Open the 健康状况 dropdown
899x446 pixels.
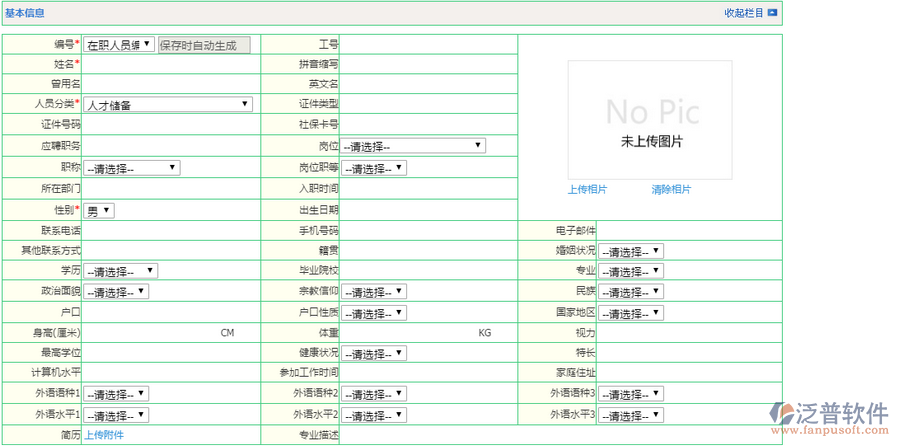click(374, 354)
